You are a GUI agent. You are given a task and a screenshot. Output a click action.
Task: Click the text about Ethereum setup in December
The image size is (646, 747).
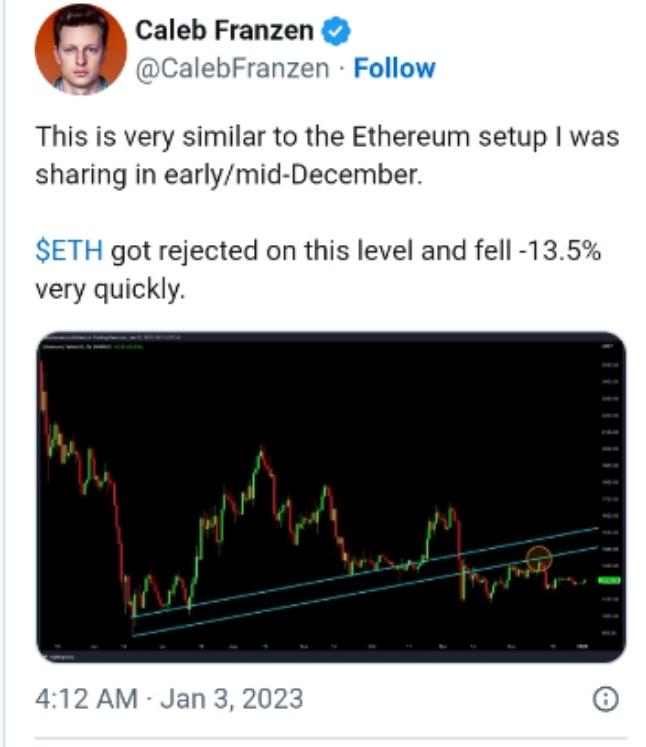point(327,155)
